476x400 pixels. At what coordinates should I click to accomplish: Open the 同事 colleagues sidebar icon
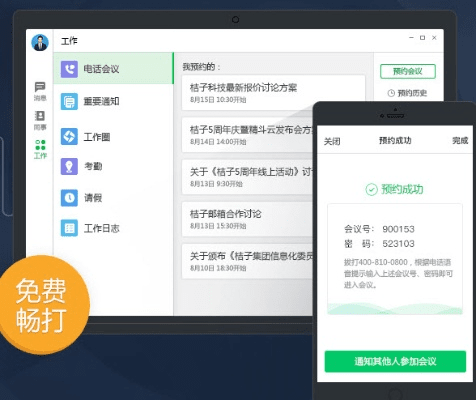[40, 120]
